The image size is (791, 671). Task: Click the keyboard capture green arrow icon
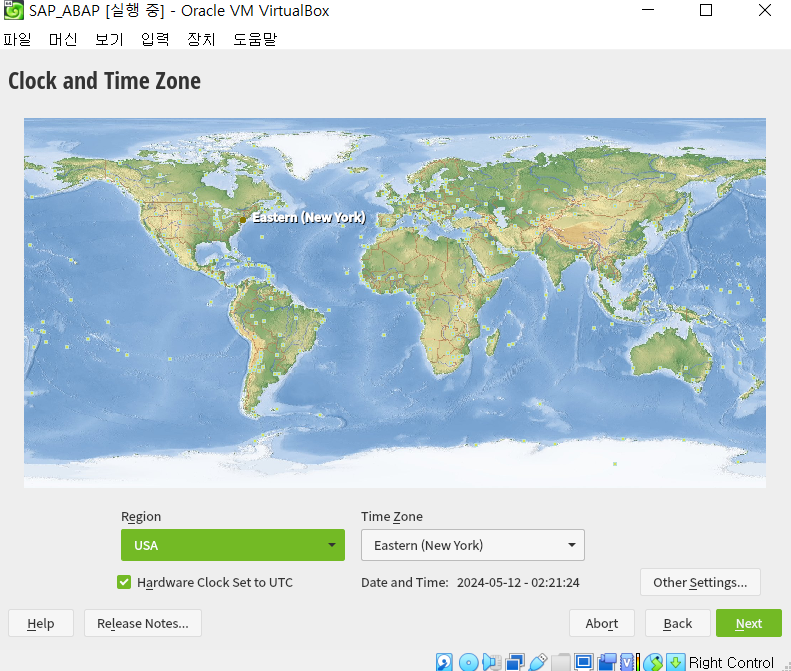pos(676,662)
